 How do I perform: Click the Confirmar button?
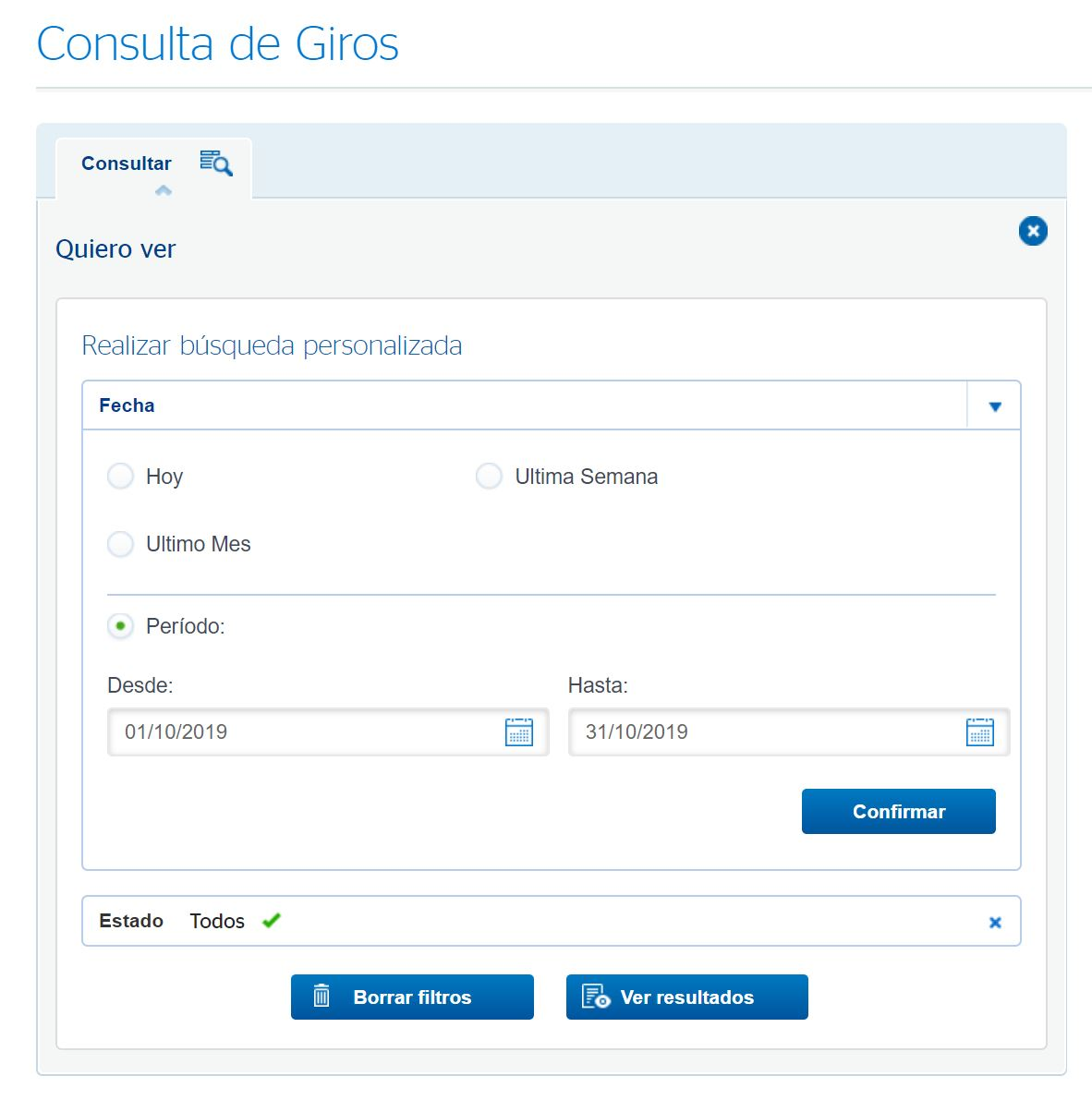[898, 811]
